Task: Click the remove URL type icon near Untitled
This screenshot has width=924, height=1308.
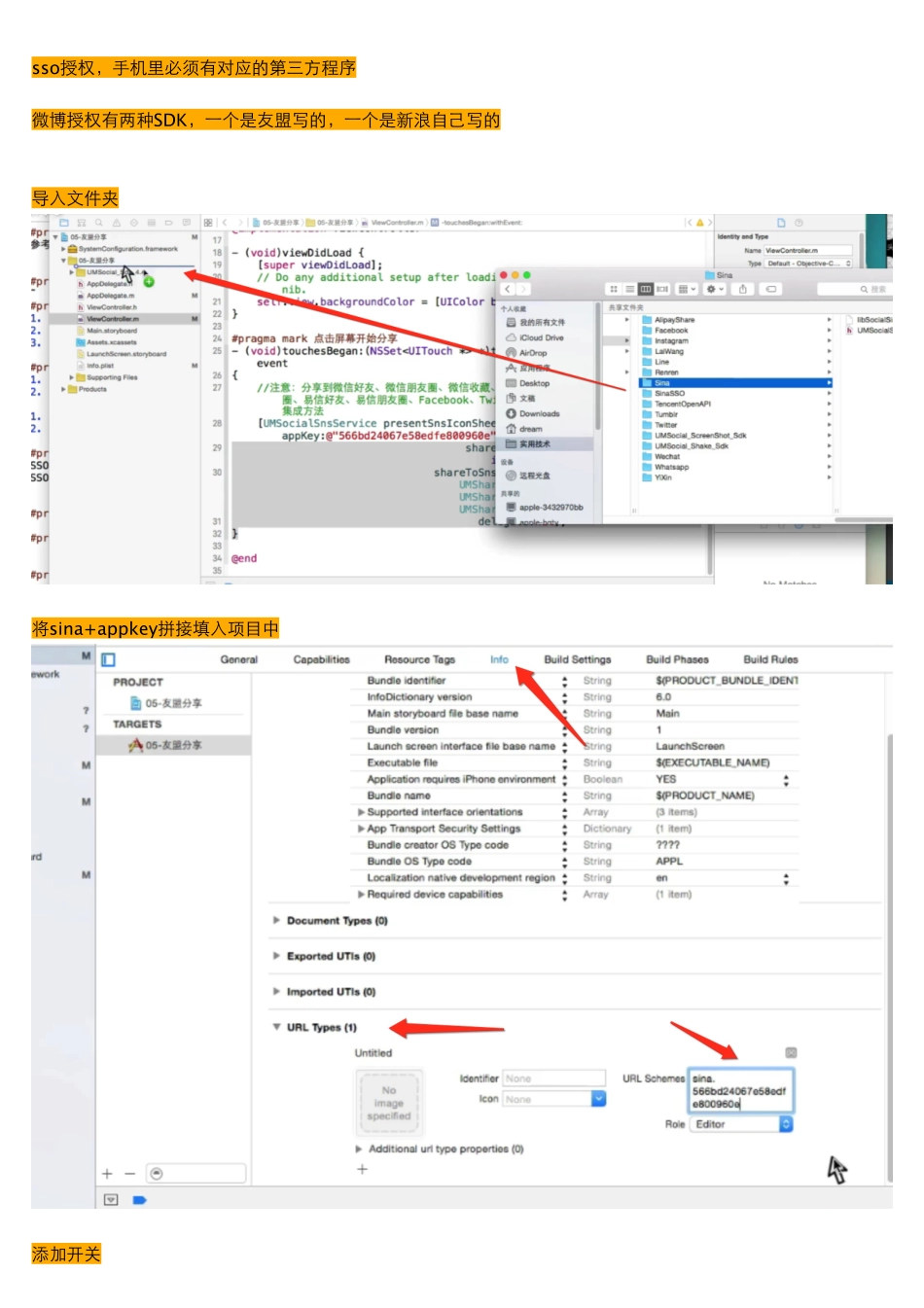Action: [x=791, y=1052]
